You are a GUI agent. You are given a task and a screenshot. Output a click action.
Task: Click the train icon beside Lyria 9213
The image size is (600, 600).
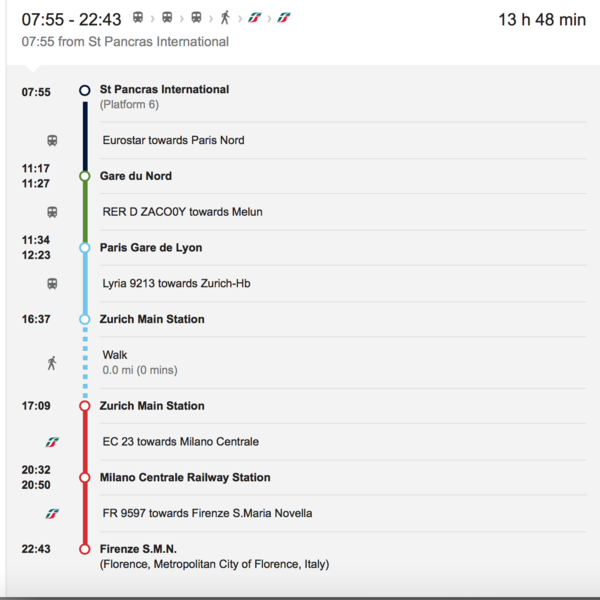tap(52, 284)
